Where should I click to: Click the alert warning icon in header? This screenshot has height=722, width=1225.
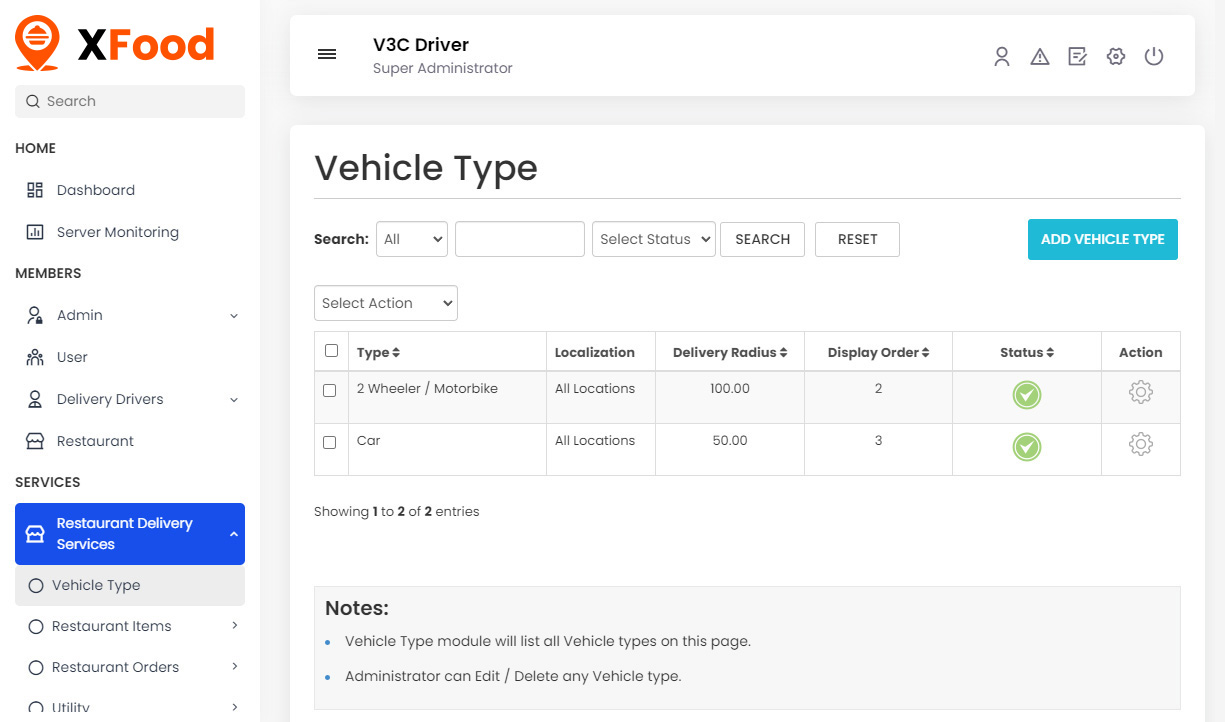click(x=1040, y=57)
